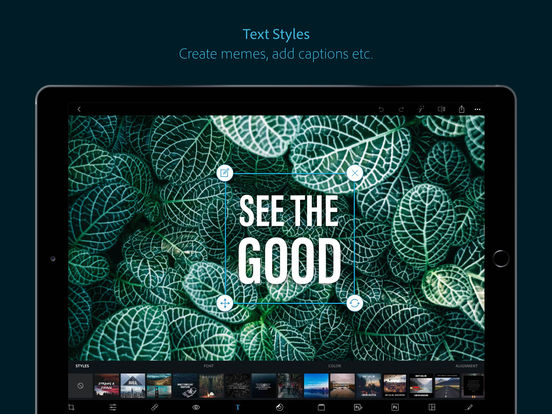Toggle the red-eye eye tool
Image resolution: width=552 pixels, height=414 pixels.
click(196, 407)
